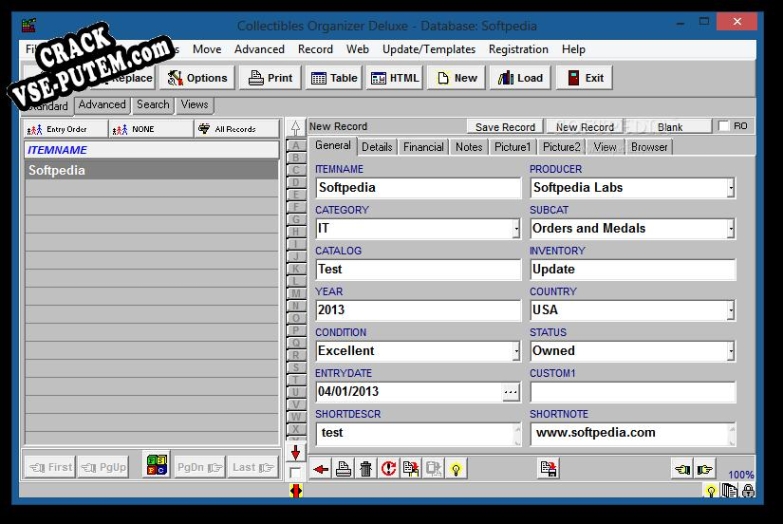
Task: Click the green hand pointing right icon
Action: (x=705, y=469)
